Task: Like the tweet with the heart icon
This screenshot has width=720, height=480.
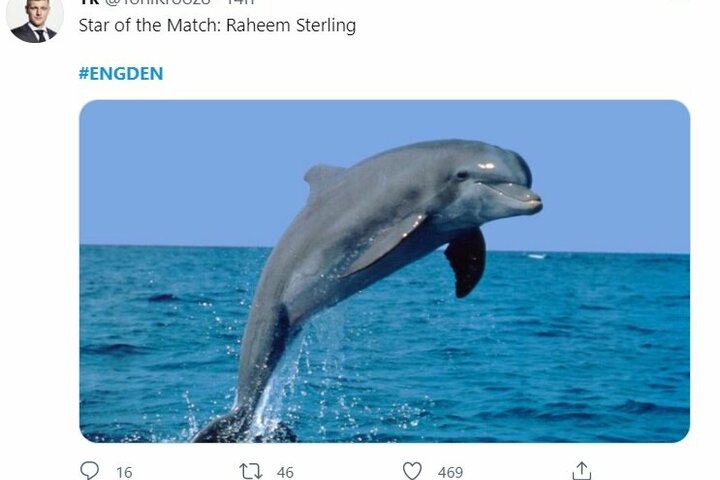Action: (x=412, y=471)
